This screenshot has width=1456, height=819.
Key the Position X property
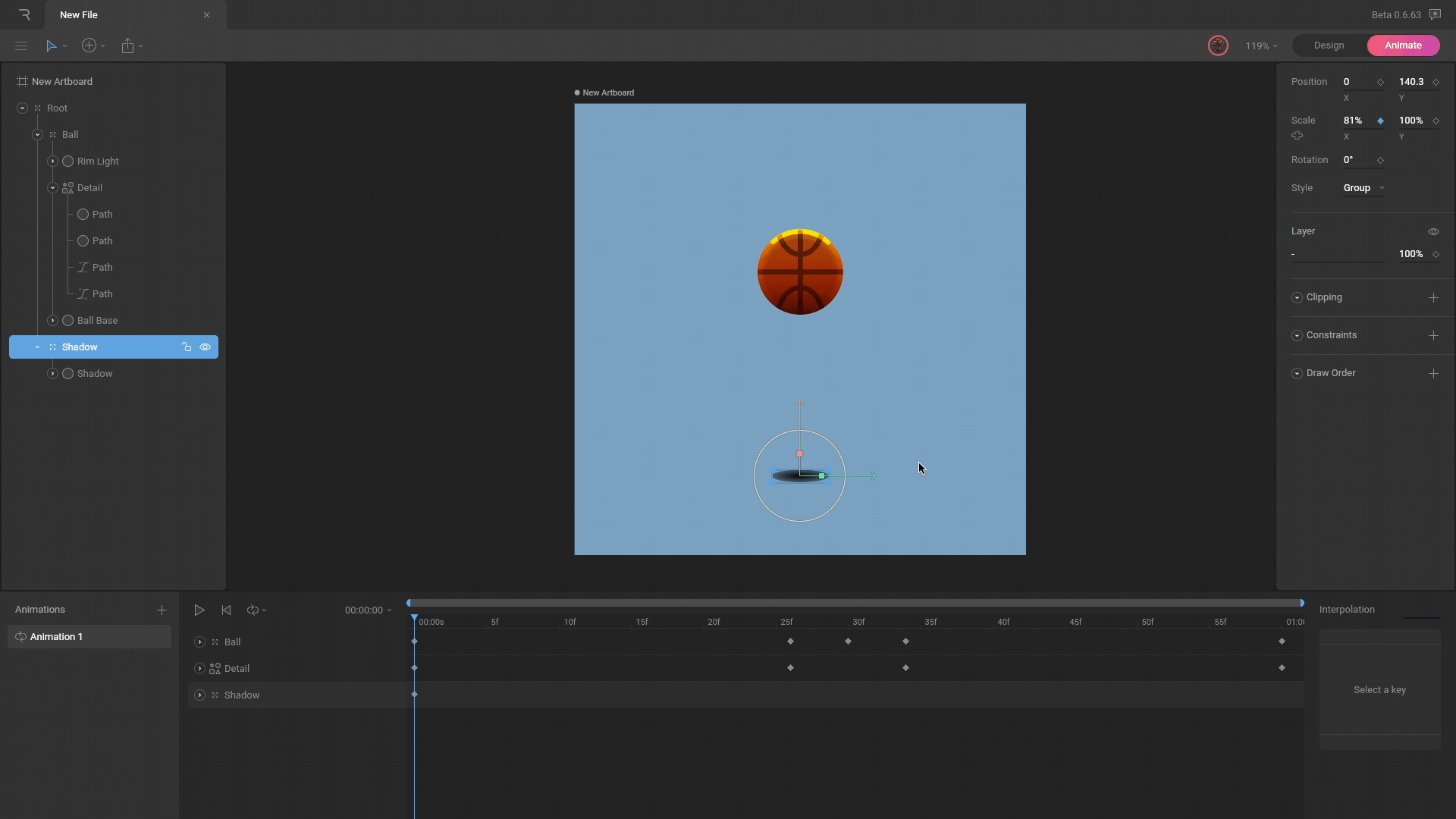click(x=1380, y=83)
